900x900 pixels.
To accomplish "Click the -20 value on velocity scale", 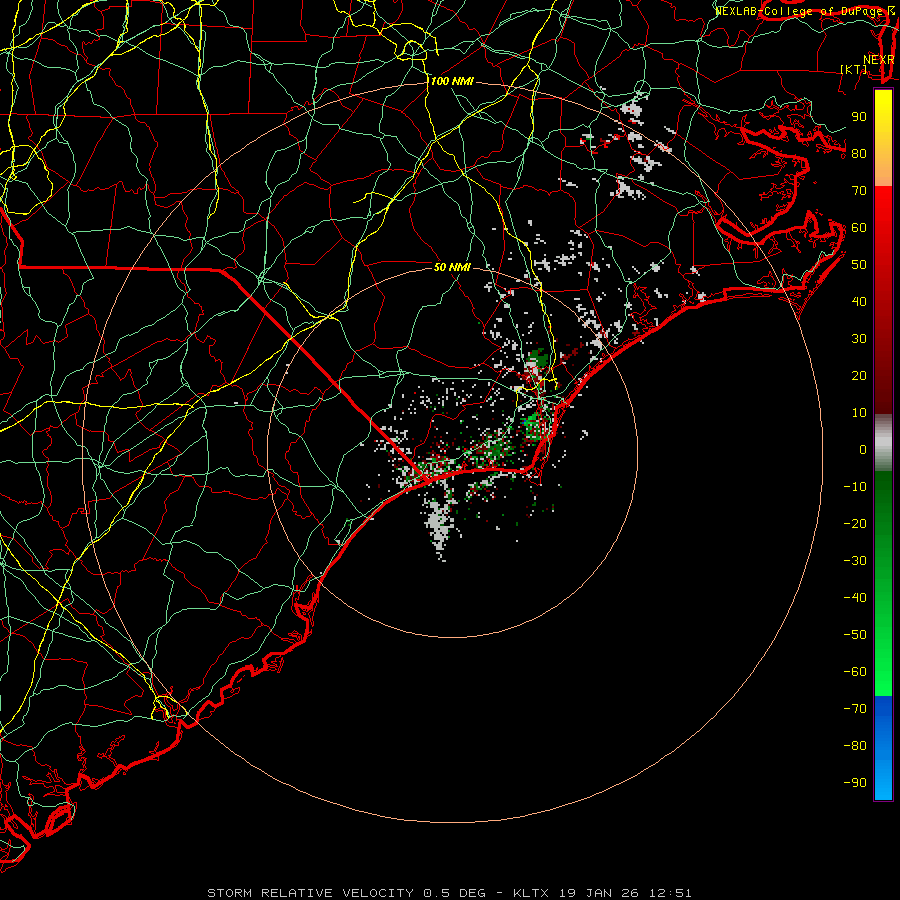I will (x=855, y=524).
